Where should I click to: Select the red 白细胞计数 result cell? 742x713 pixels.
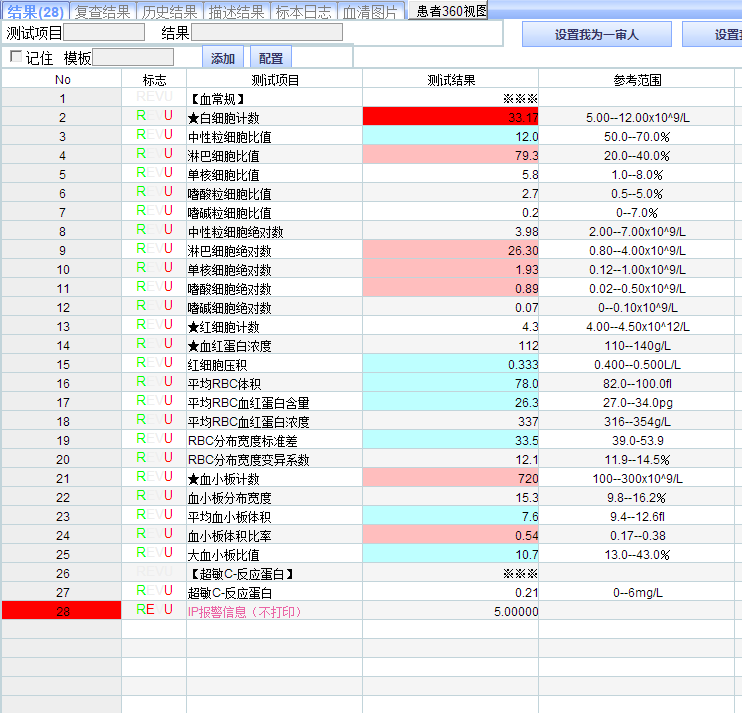pos(450,117)
